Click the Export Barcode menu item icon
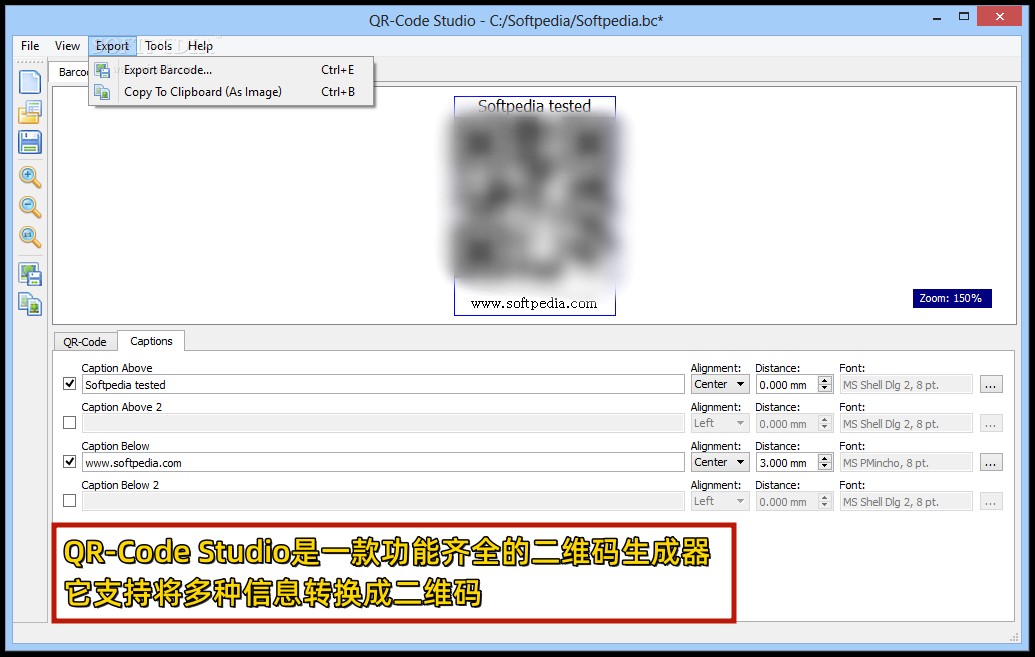Image resolution: width=1035 pixels, height=657 pixels. tap(102, 70)
